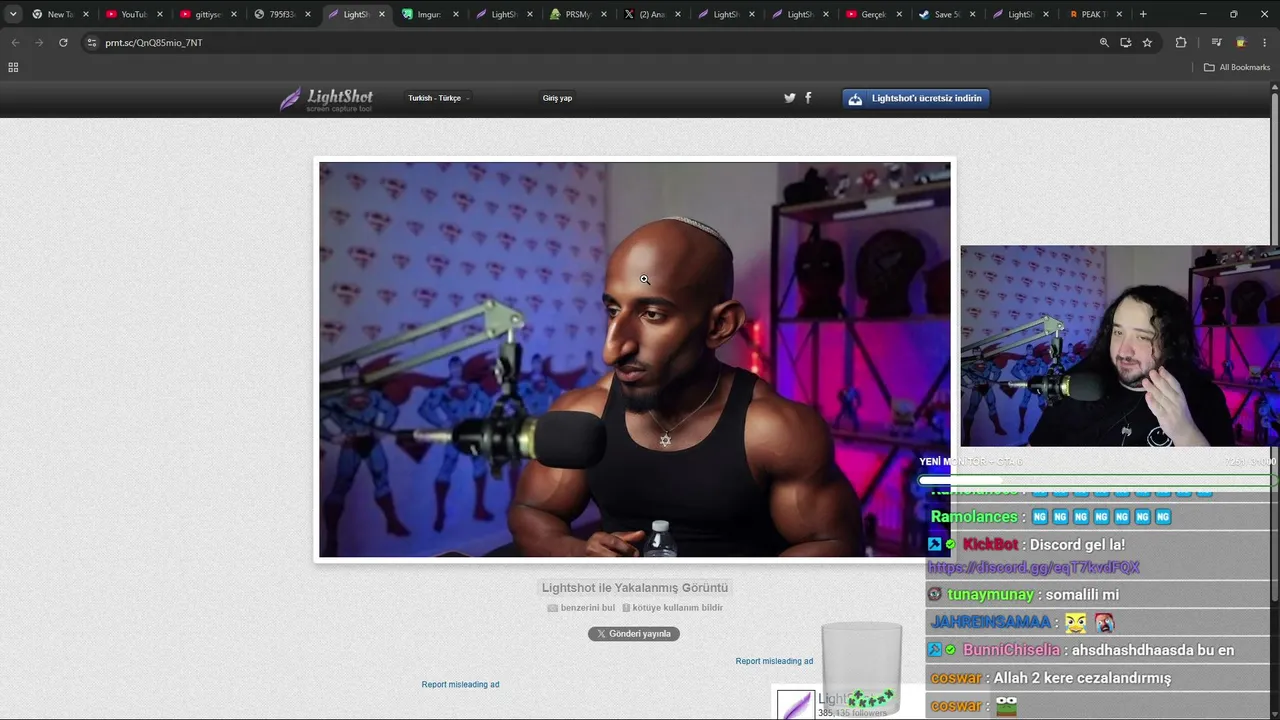
Task: Click the tunaymunay username in chat
Action: pos(990,595)
